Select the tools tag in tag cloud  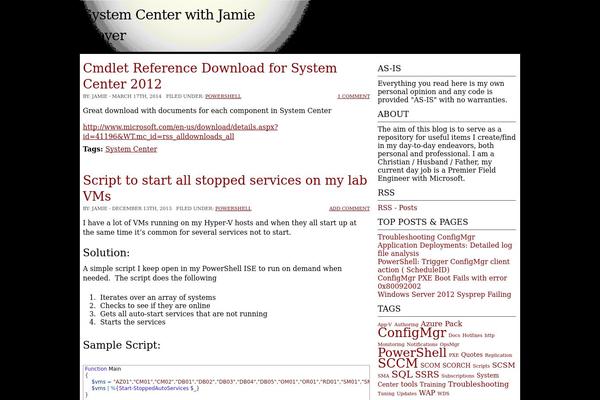[409, 384]
